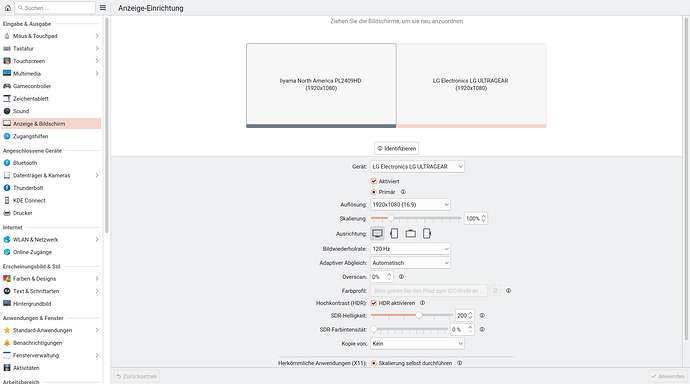Open the hamburger menu next to search
Viewport: 690px width, 384px height.
point(103,7)
